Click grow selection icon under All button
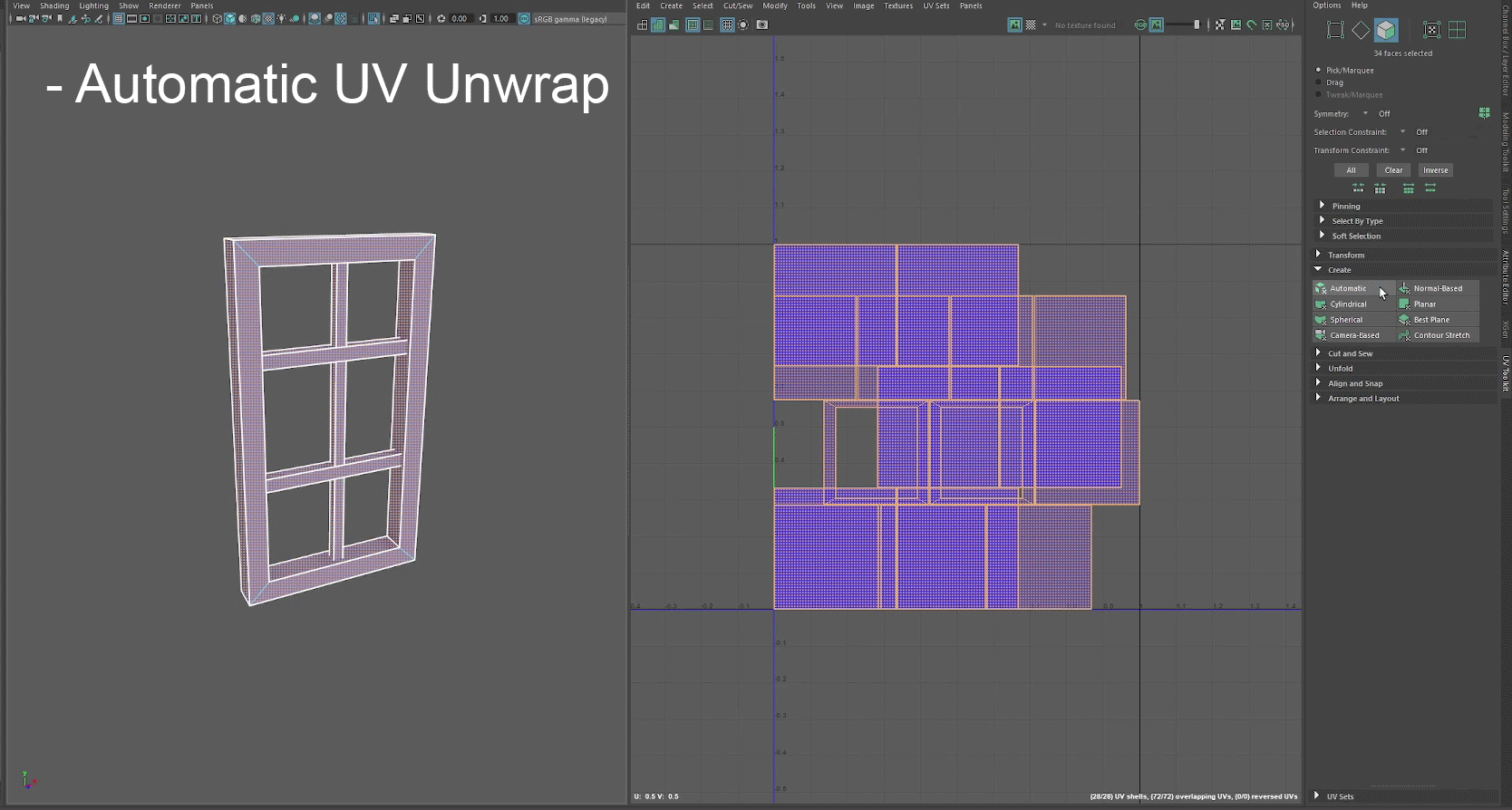The height and width of the screenshot is (810, 1512). [x=1358, y=188]
